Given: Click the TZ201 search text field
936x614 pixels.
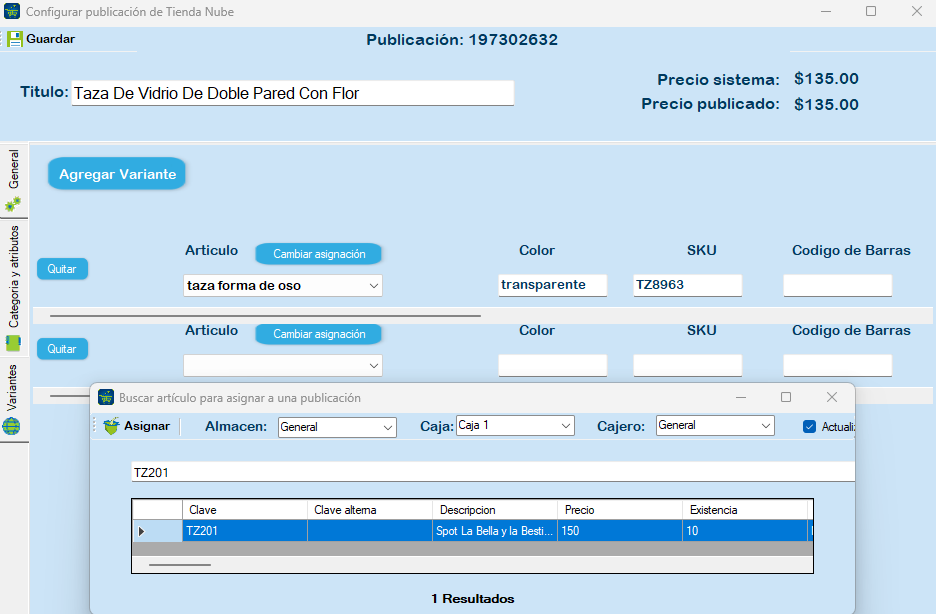Looking at the screenshot, I should tap(490, 472).
